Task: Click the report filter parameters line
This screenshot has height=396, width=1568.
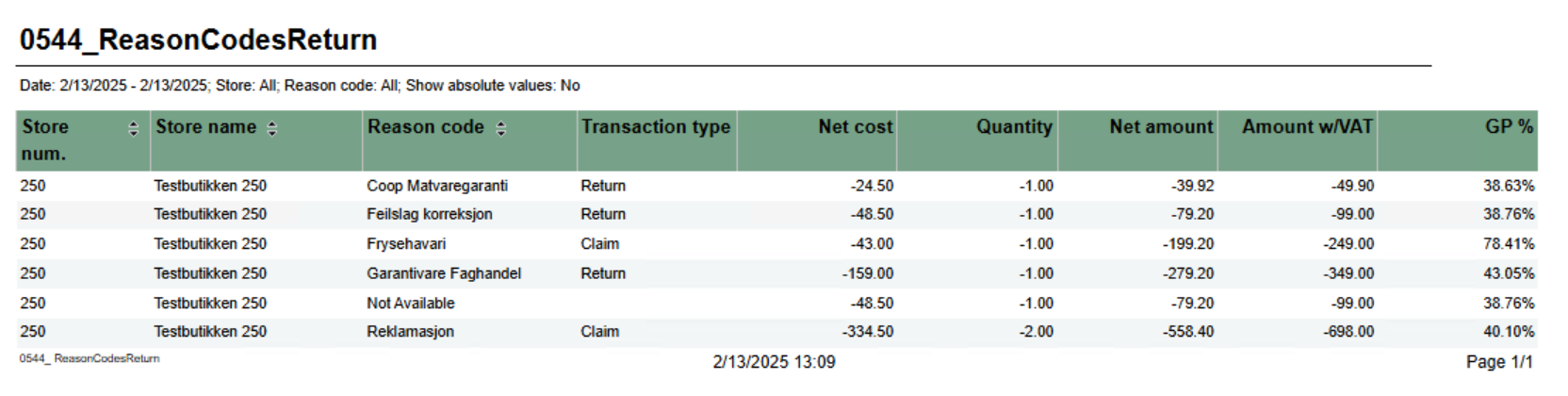Action: [300, 86]
